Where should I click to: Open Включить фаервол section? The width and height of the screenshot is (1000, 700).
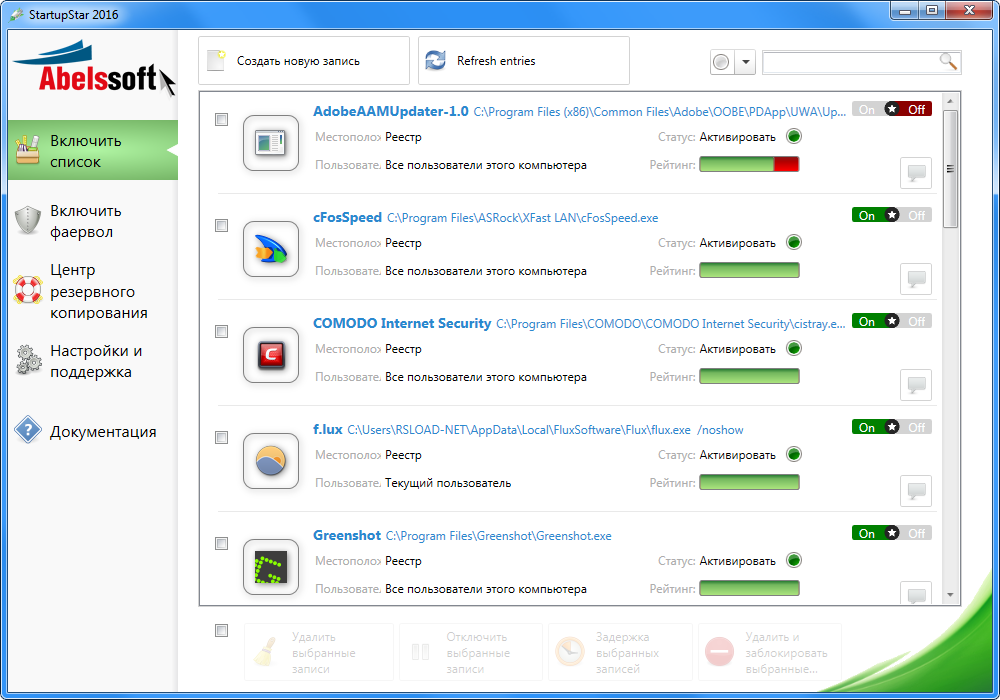[x=93, y=221]
